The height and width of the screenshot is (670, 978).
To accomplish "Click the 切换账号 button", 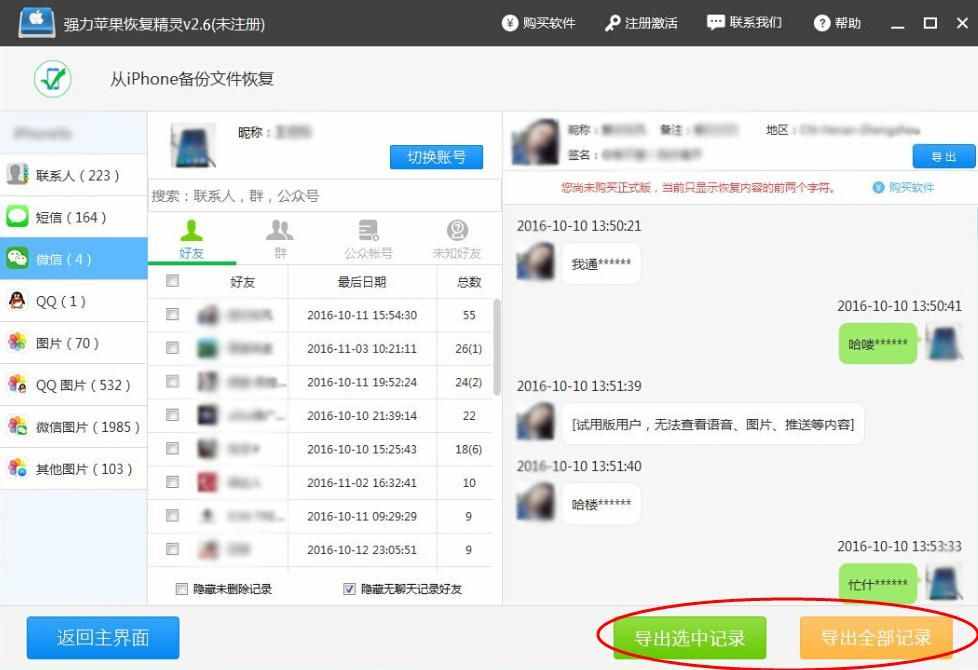I will click(x=437, y=157).
